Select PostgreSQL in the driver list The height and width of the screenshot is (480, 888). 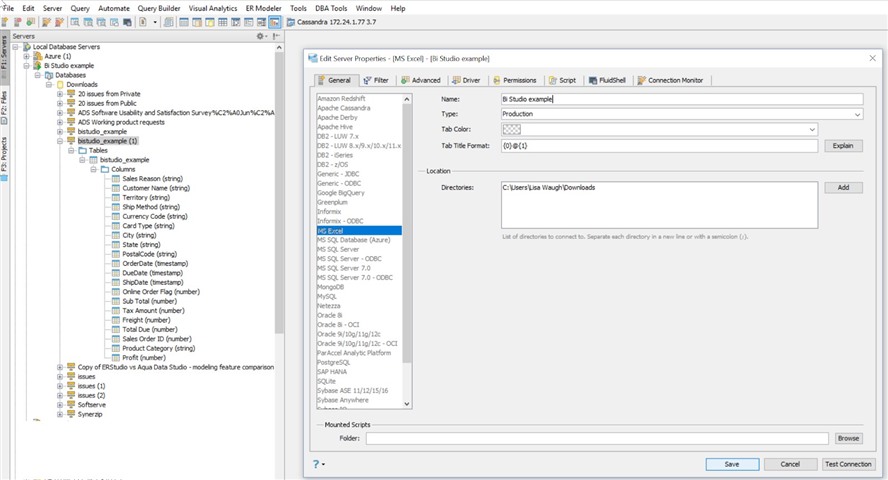pyautogui.click(x=334, y=362)
